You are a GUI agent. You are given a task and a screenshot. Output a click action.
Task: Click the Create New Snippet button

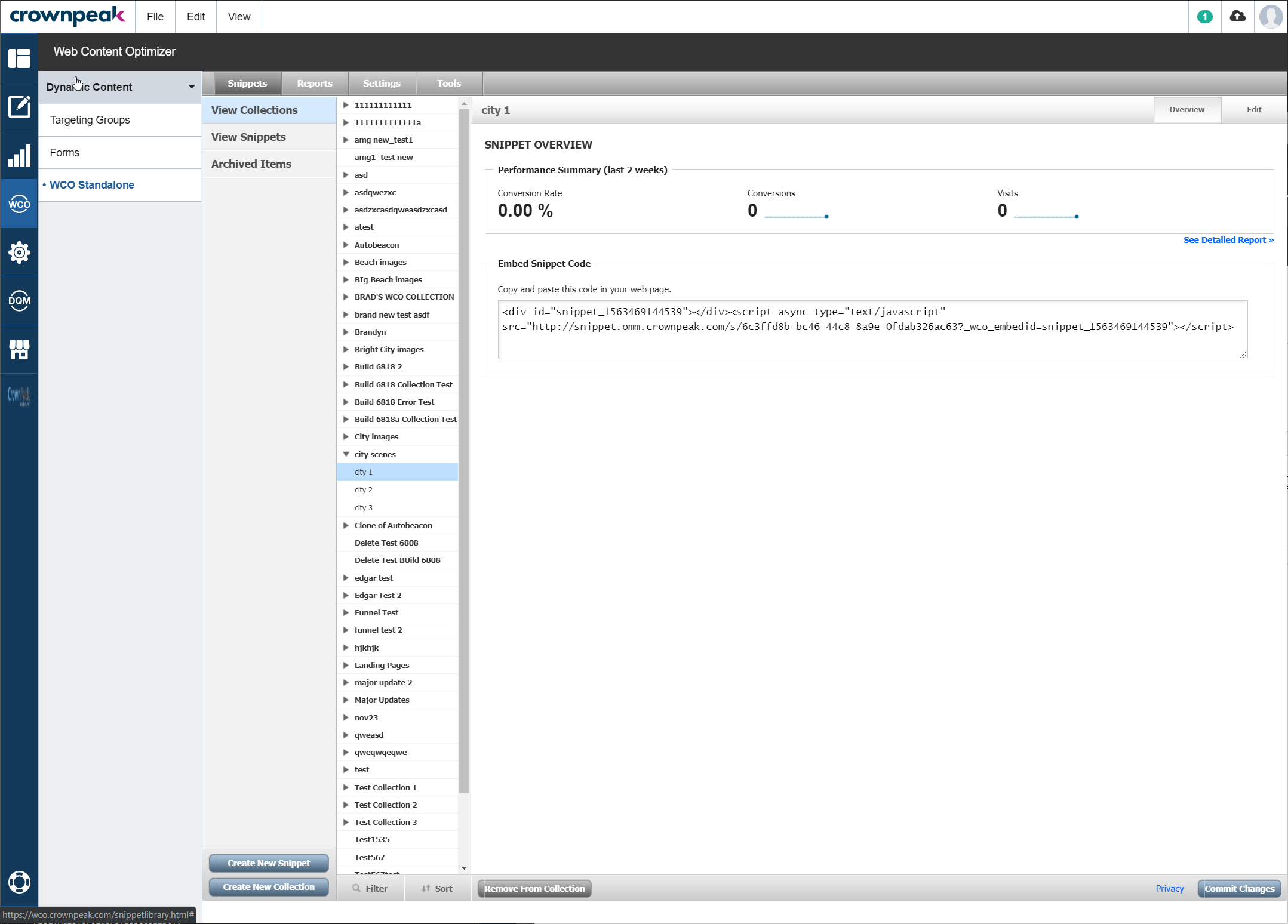[x=268, y=863]
